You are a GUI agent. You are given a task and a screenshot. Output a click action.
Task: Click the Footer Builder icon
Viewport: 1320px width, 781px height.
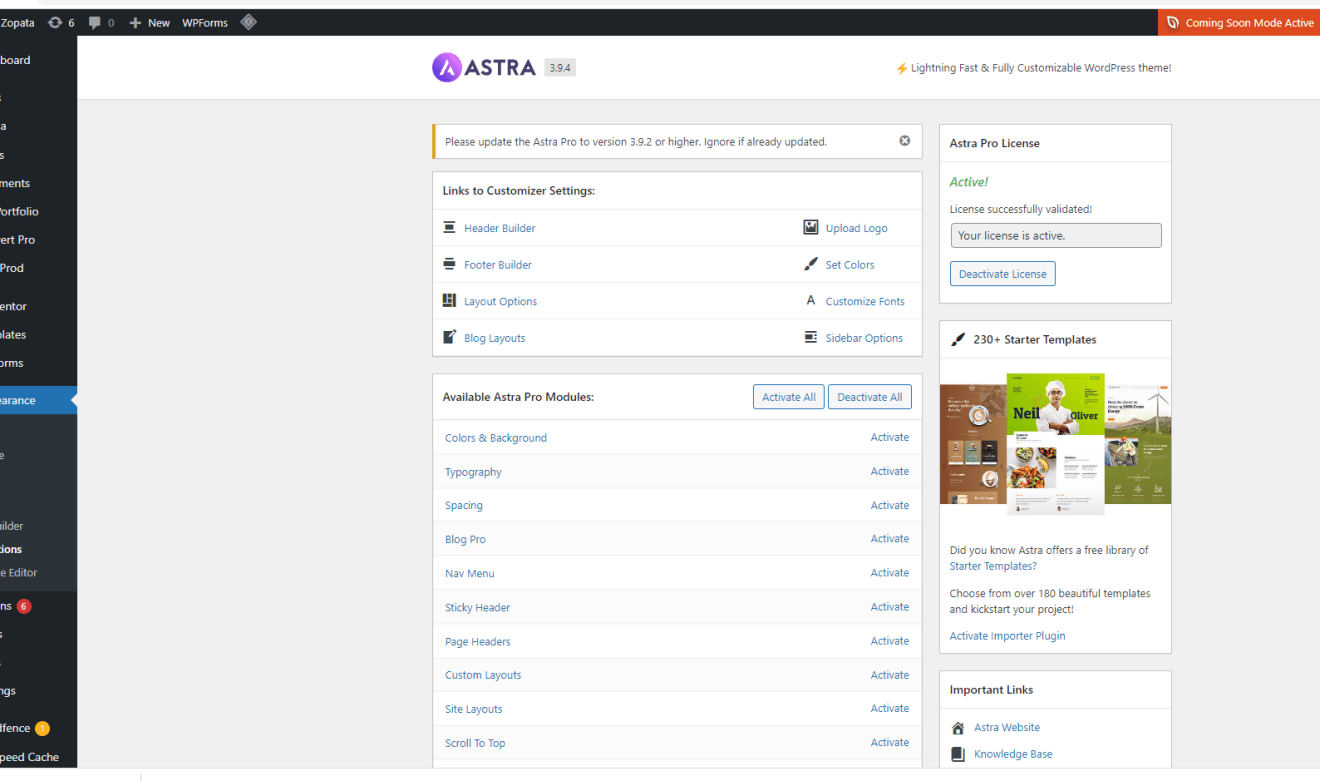(x=449, y=265)
